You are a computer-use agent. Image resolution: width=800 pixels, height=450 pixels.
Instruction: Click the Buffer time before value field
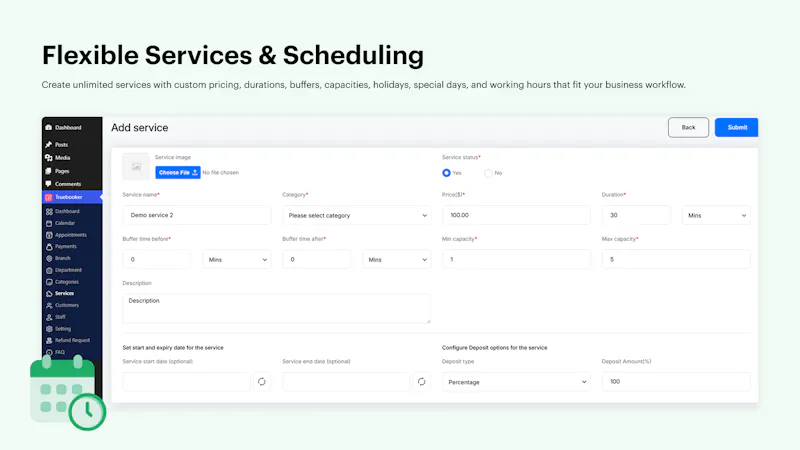(157, 260)
